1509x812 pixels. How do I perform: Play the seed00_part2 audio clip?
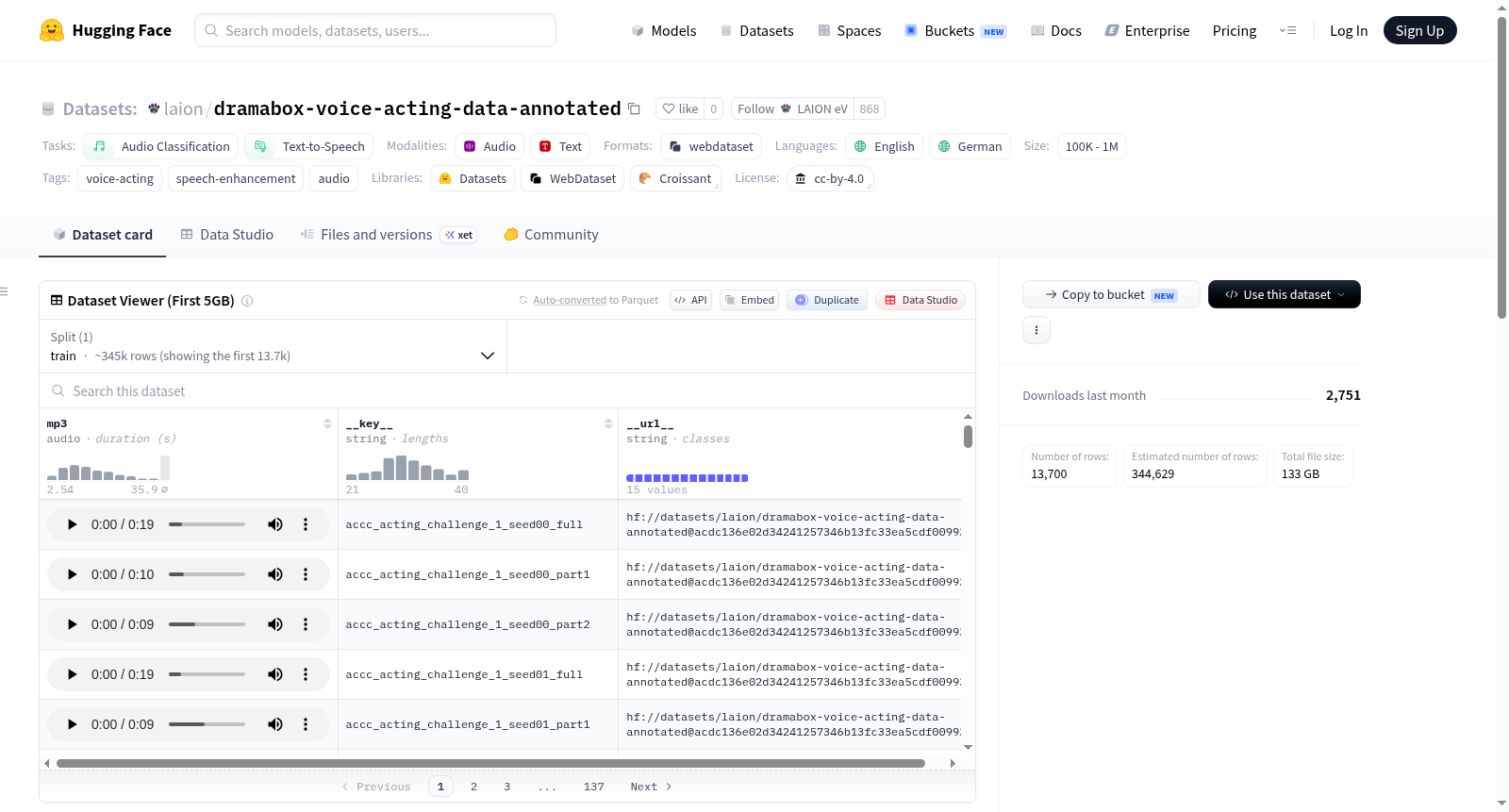point(72,624)
